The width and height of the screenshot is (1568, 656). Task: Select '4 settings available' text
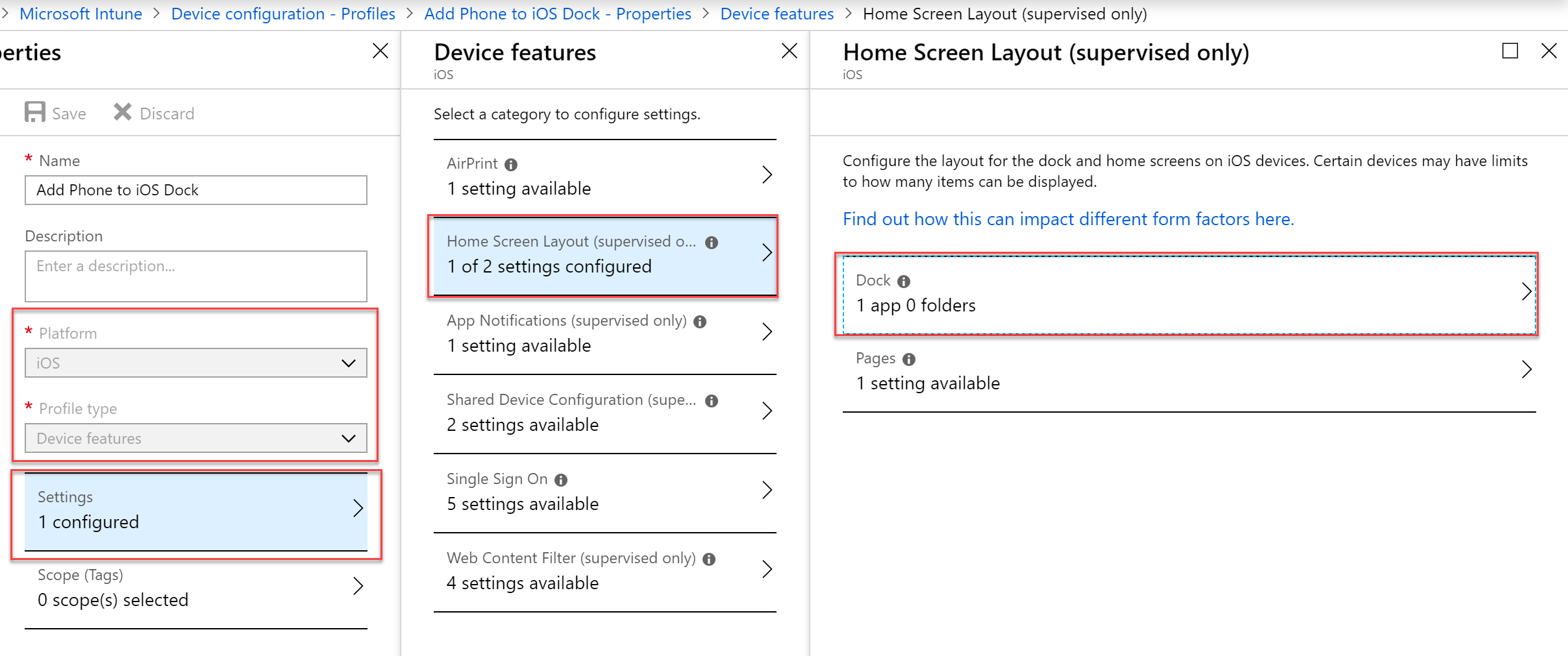click(x=523, y=583)
